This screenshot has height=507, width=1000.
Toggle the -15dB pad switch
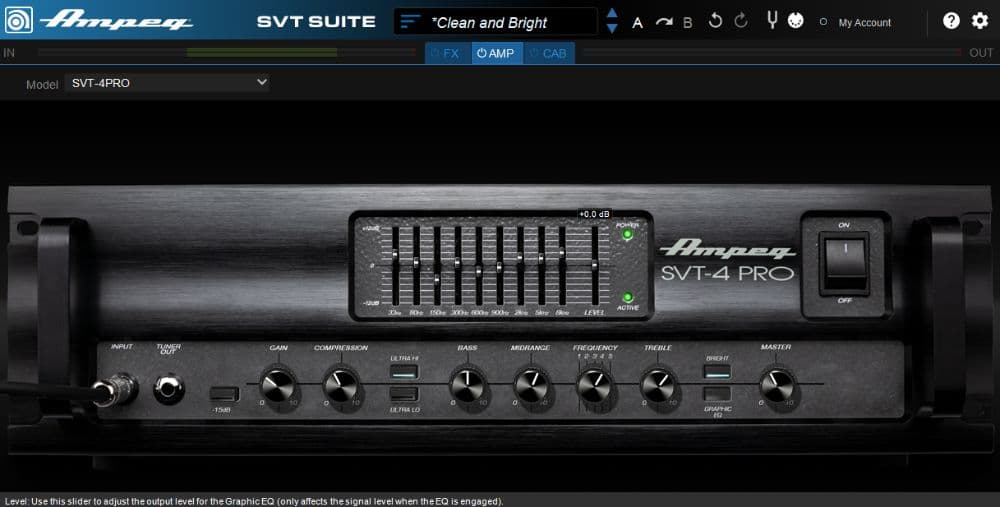[224, 394]
